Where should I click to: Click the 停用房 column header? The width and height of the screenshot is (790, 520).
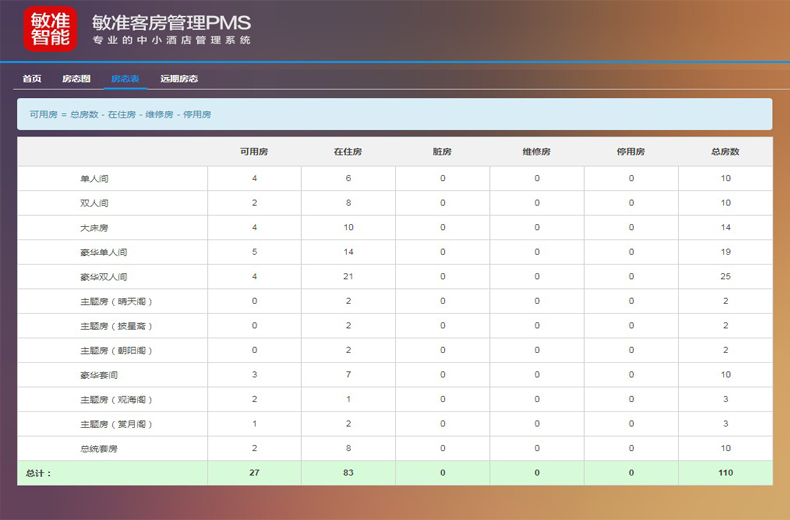point(631,152)
